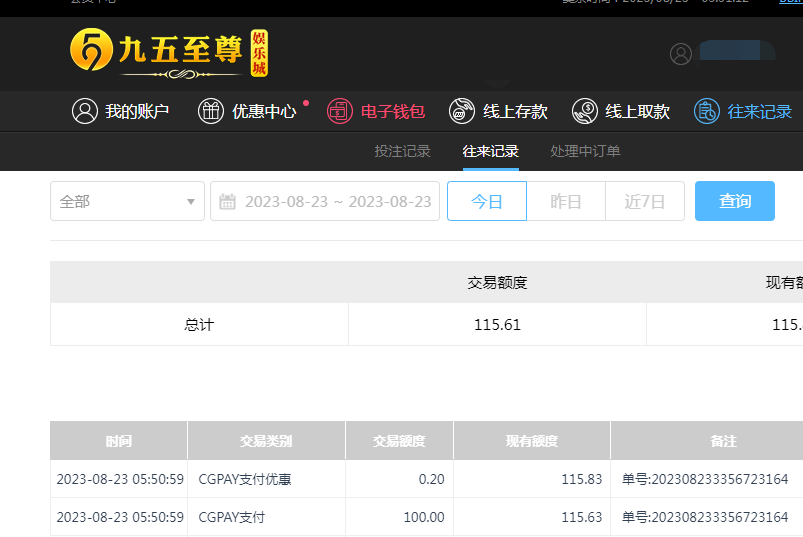Click the user avatar icon
Viewport: 803px width, 537px height.
coord(681,54)
